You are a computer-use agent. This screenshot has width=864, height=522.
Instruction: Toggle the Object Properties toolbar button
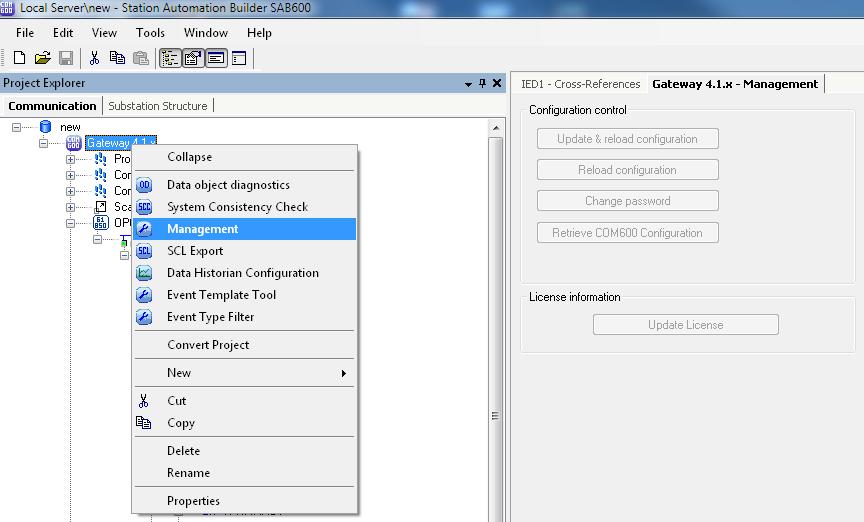tap(193, 58)
